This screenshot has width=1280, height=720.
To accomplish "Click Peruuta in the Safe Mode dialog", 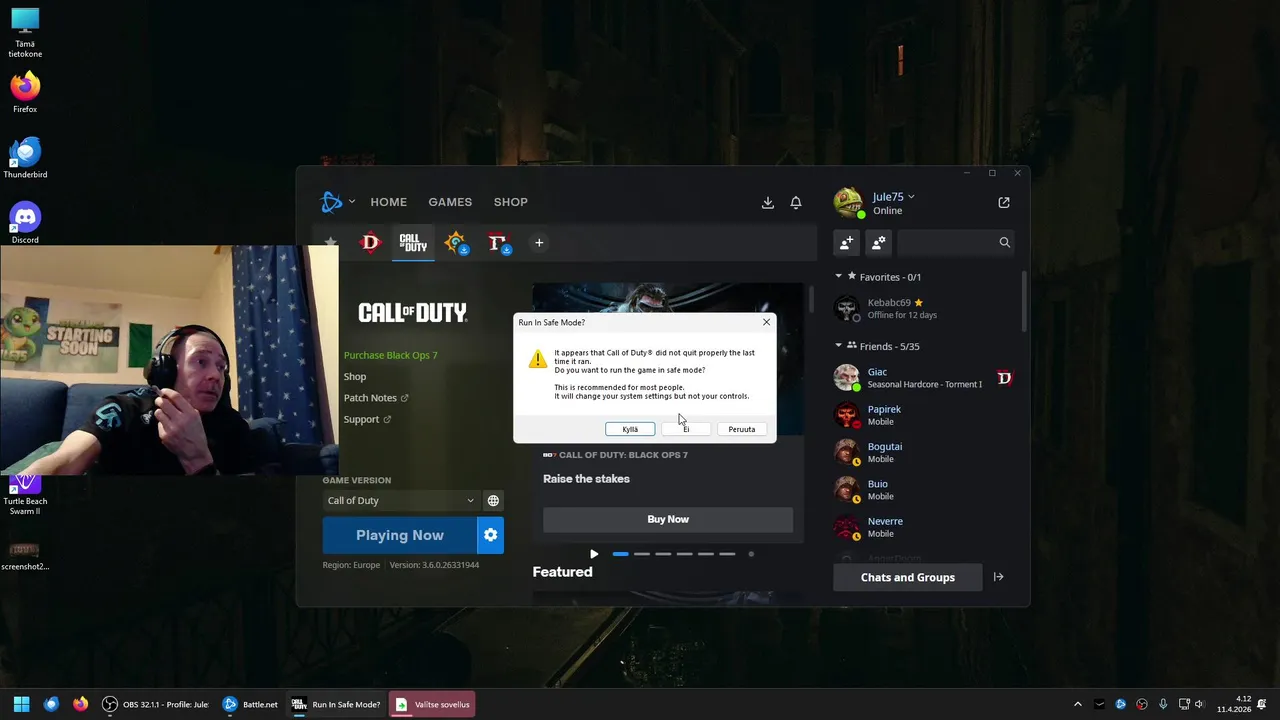I will click(742, 429).
